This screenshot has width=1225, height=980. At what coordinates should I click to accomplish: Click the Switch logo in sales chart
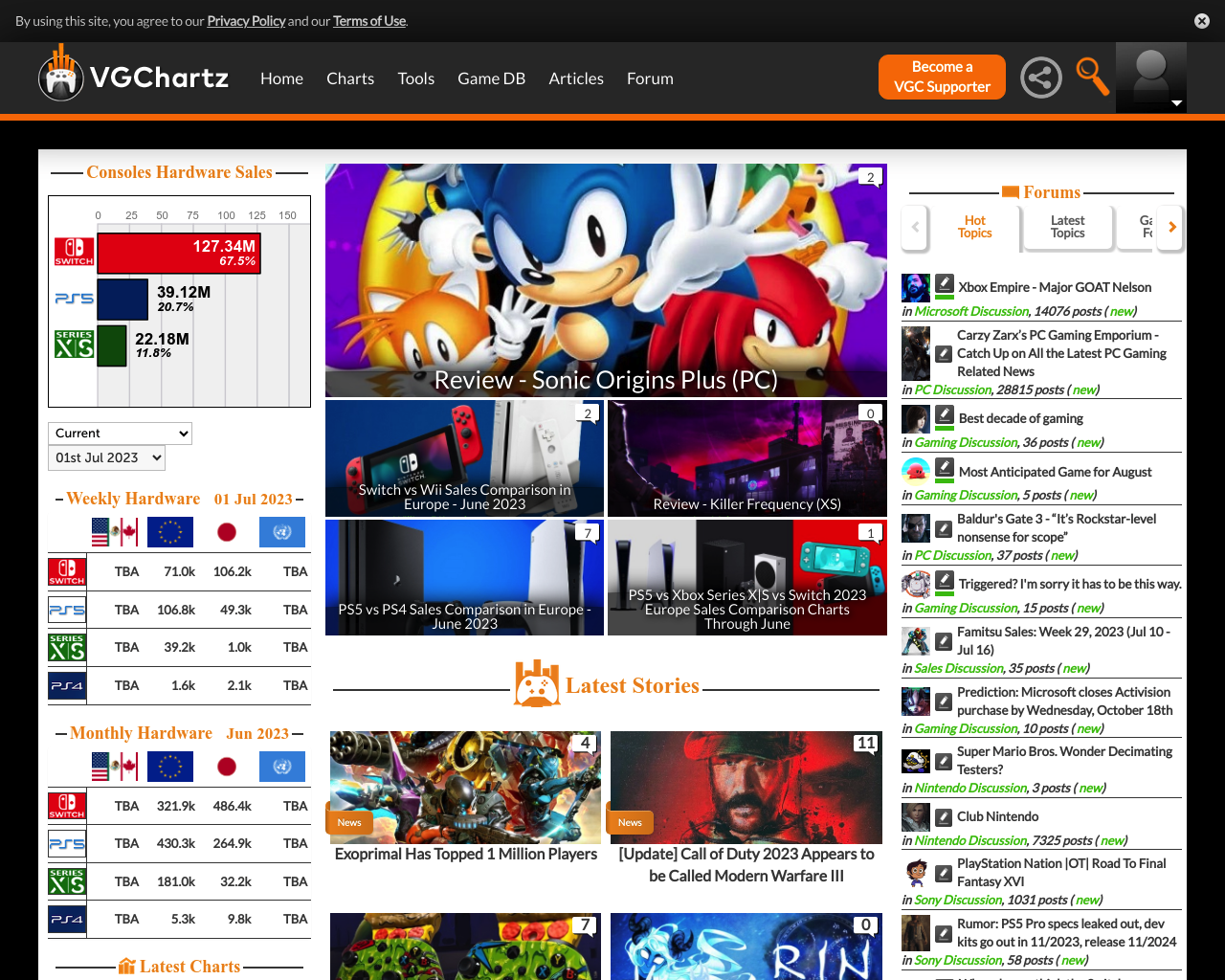[x=75, y=253]
